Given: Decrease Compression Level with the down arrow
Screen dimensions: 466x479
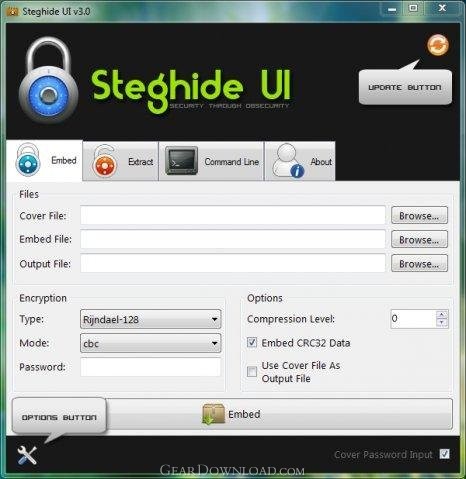Looking at the screenshot, I should pyautogui.click(x=441, y=323).
